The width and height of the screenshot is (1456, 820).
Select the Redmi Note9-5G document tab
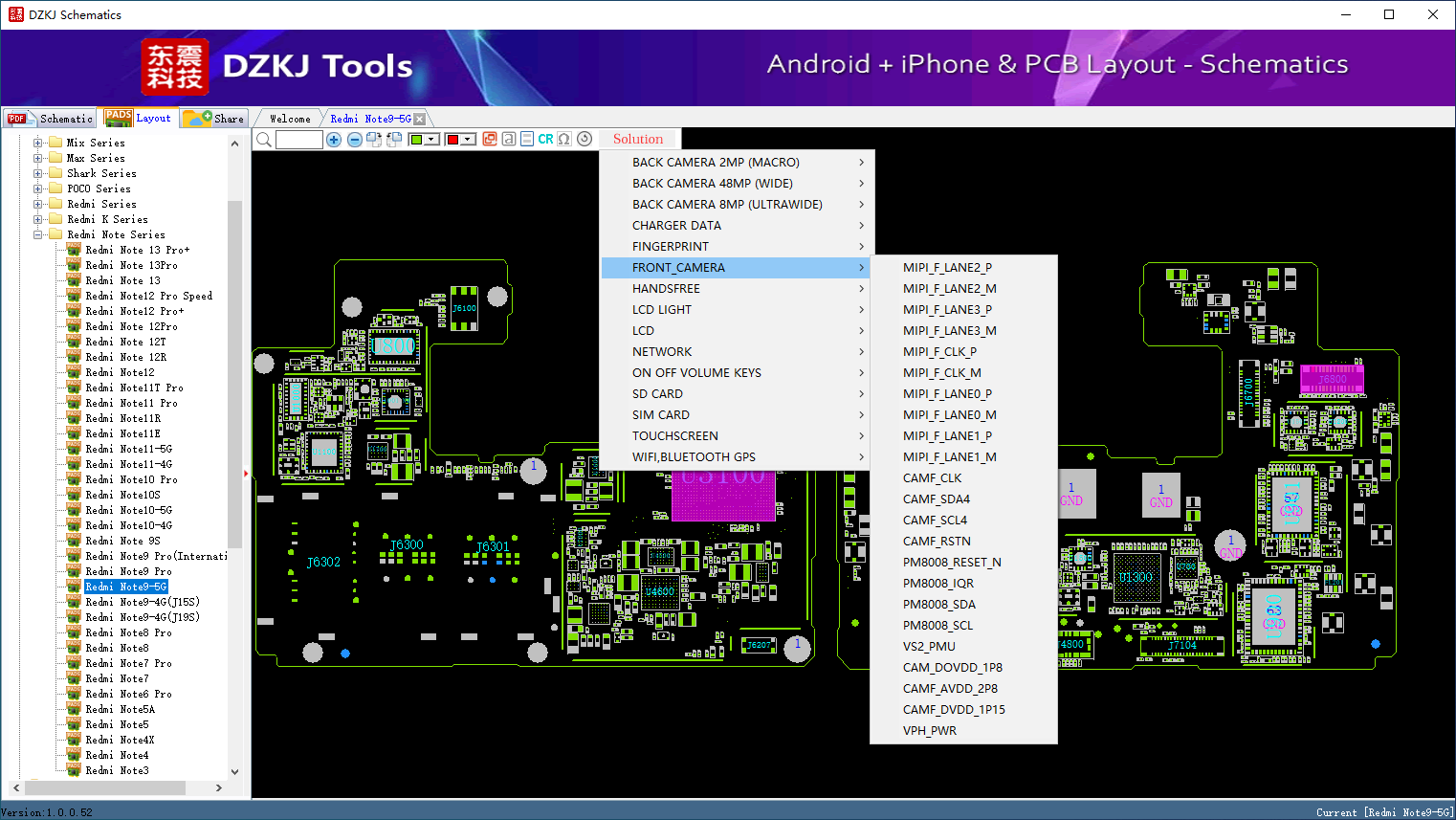click(370, 119)
